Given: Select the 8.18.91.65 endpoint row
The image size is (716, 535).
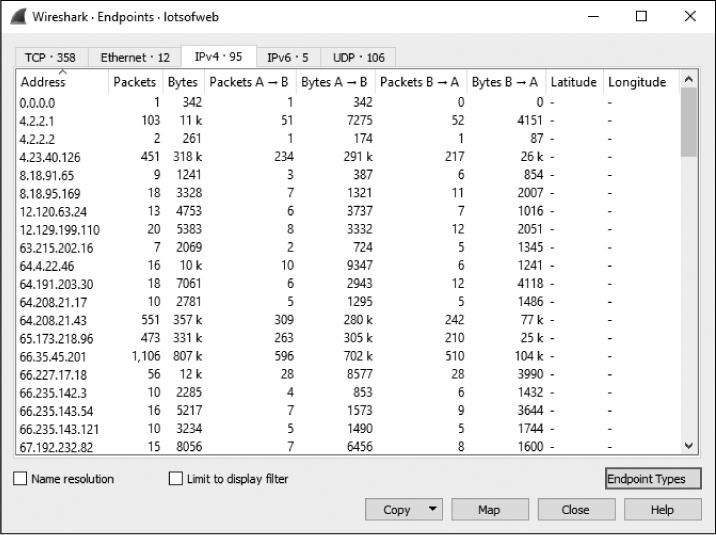Looking at the screenshot, I should point(348,175).
